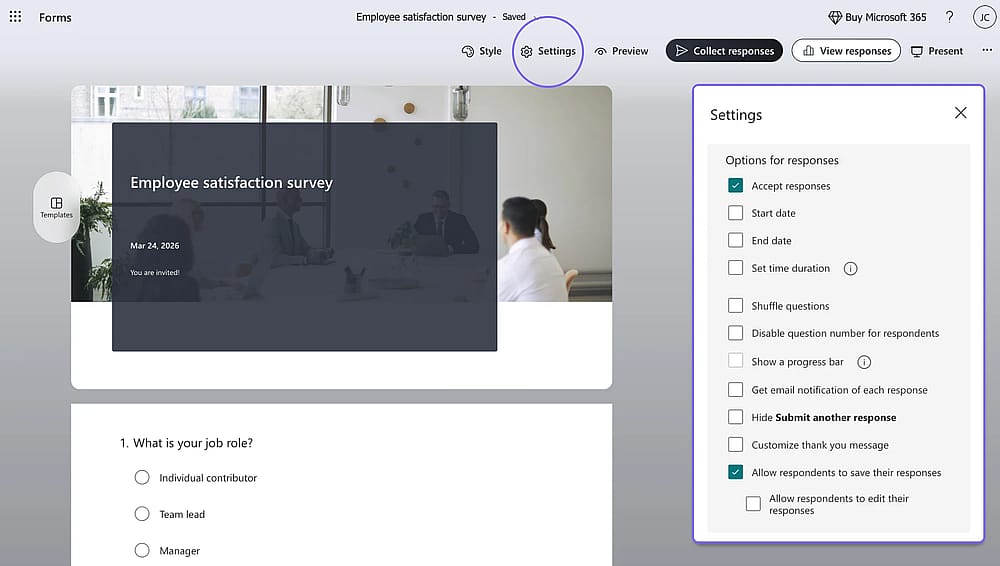
Task: Open the Templates side button
Action: [56, 207]
